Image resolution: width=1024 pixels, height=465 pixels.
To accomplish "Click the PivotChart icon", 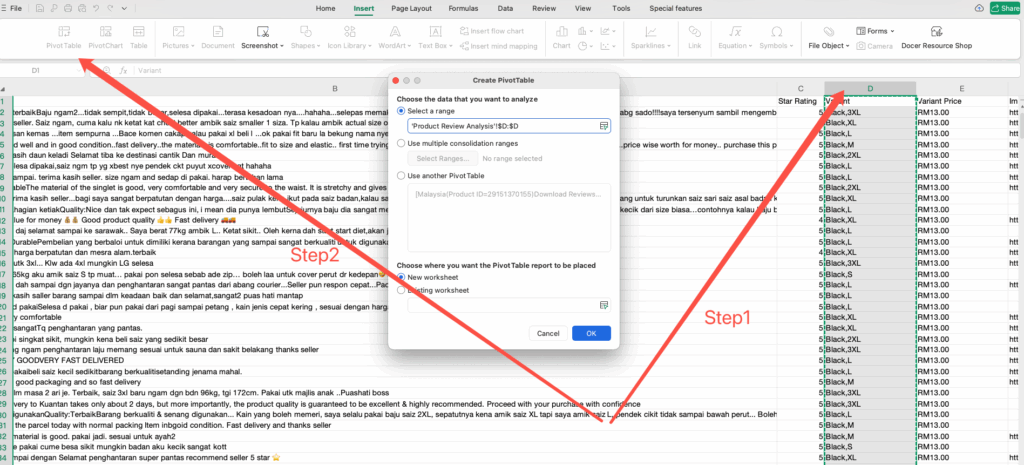I will click(105, 37).
